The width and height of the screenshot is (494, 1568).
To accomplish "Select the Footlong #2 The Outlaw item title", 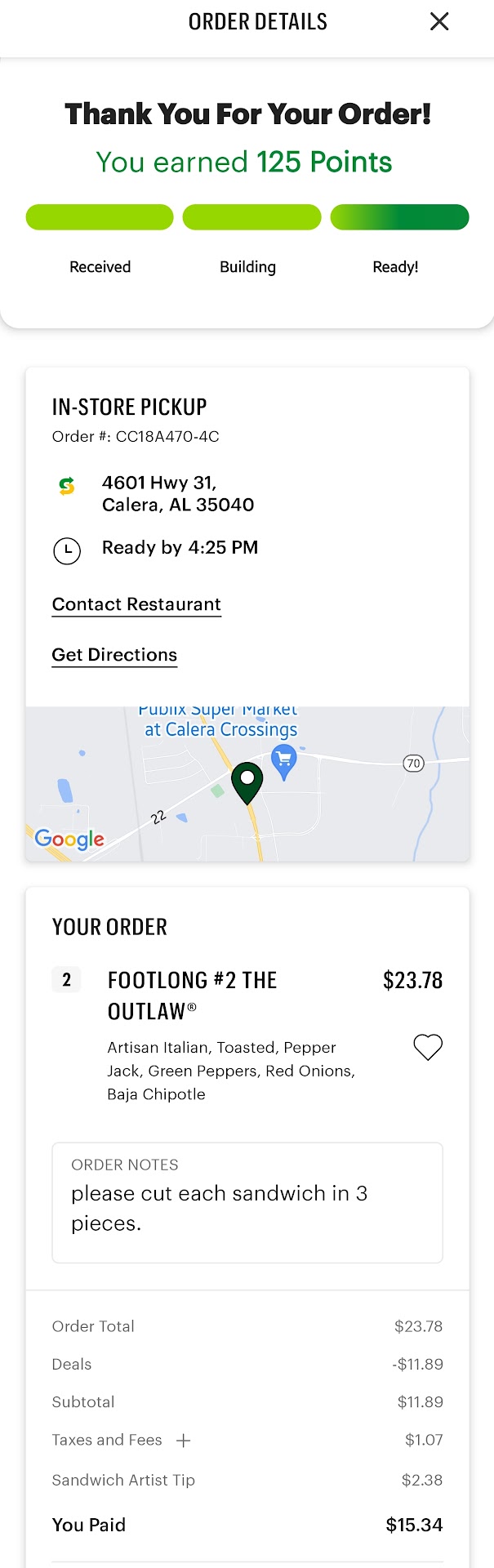I will [x=193, y=996].
